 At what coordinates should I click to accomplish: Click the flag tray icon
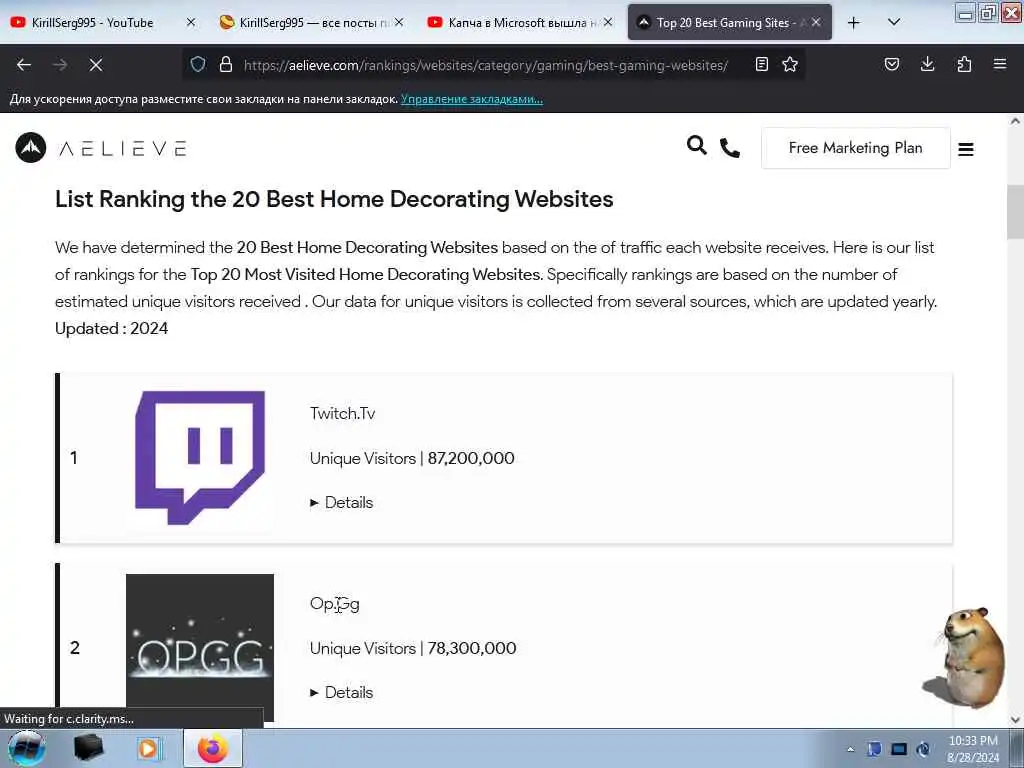[x=874, y=749]
